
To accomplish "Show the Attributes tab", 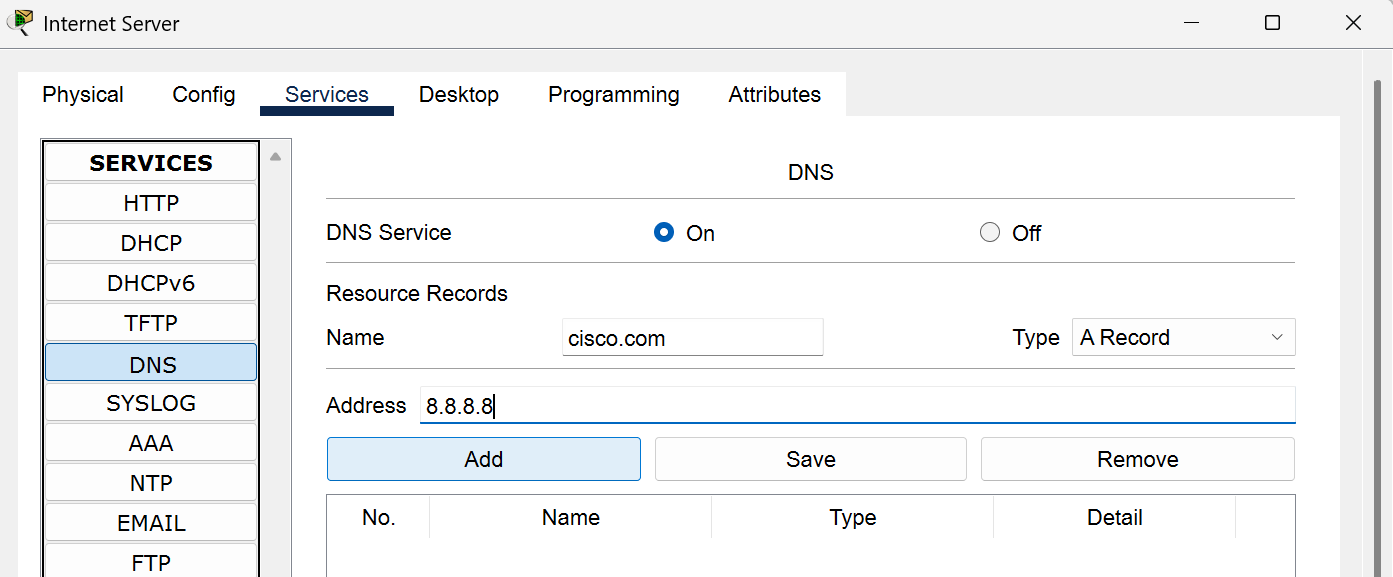I will [x=774, y=95].
